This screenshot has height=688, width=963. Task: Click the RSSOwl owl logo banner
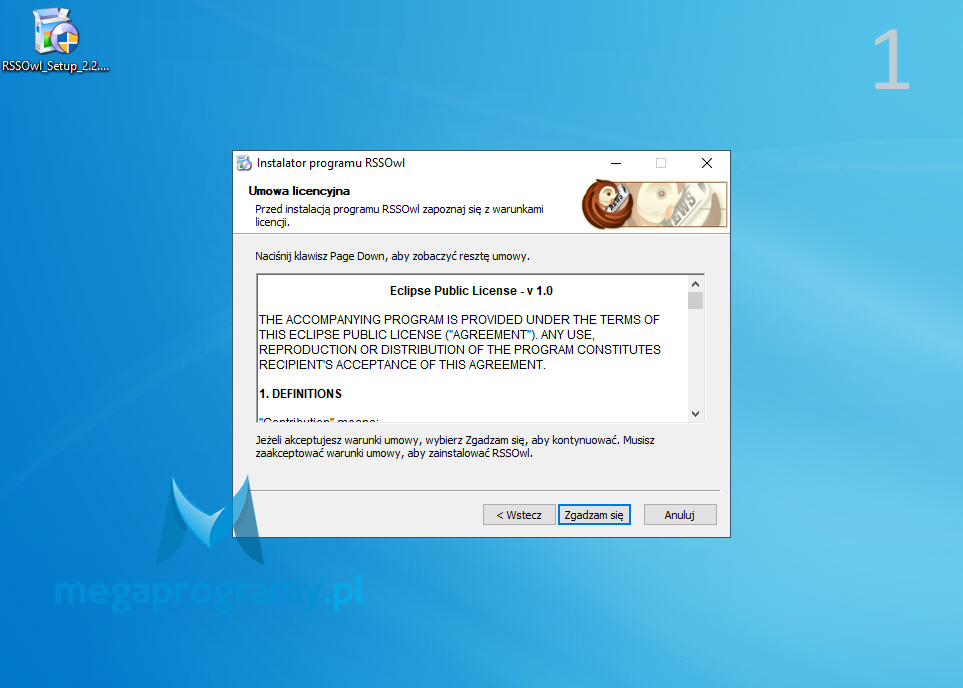coord(654,205)
